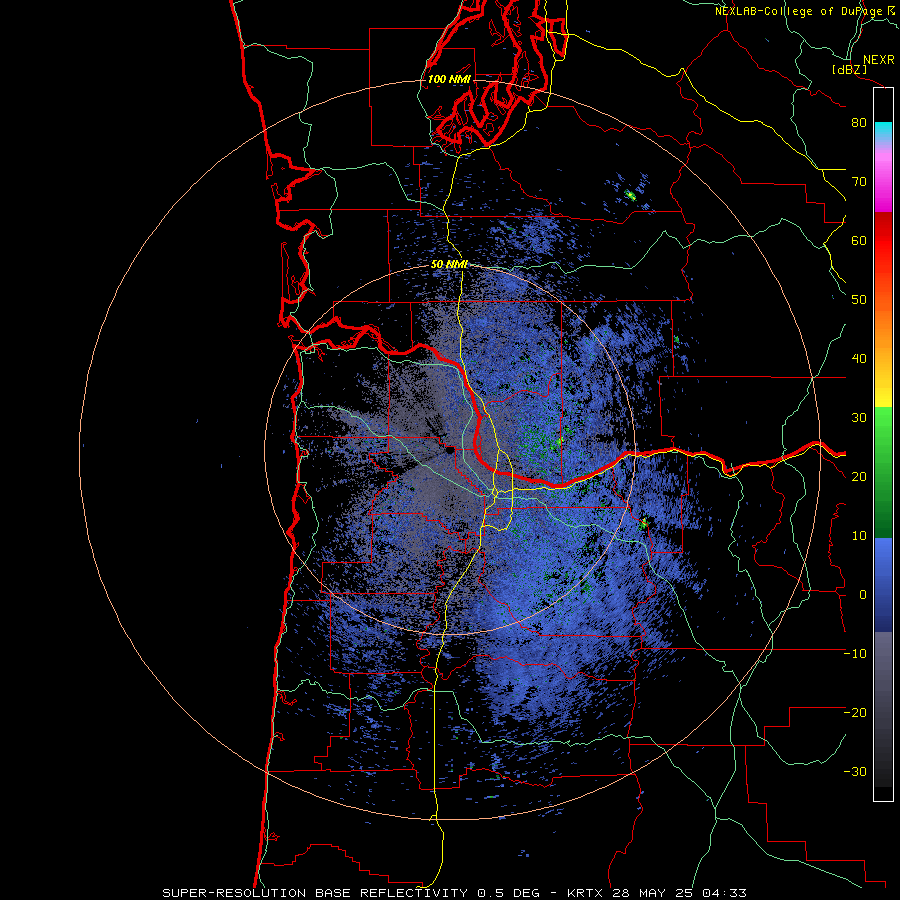This screenshot has width=900, height=900.
Task: Click the 40 value on the dBZ scale
Action: point(859,359)
